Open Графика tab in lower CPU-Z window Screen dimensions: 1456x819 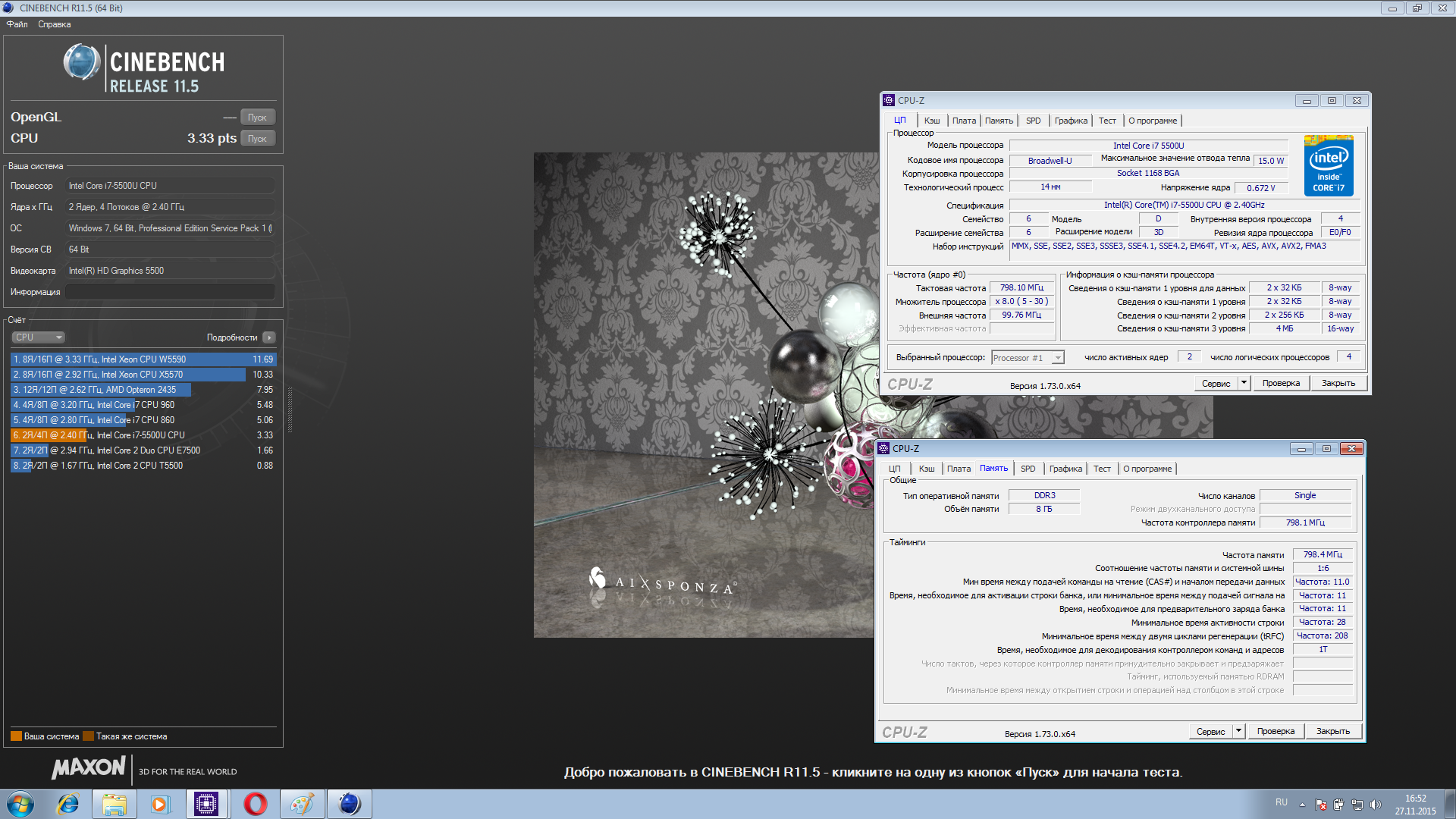pos(1065,469)
